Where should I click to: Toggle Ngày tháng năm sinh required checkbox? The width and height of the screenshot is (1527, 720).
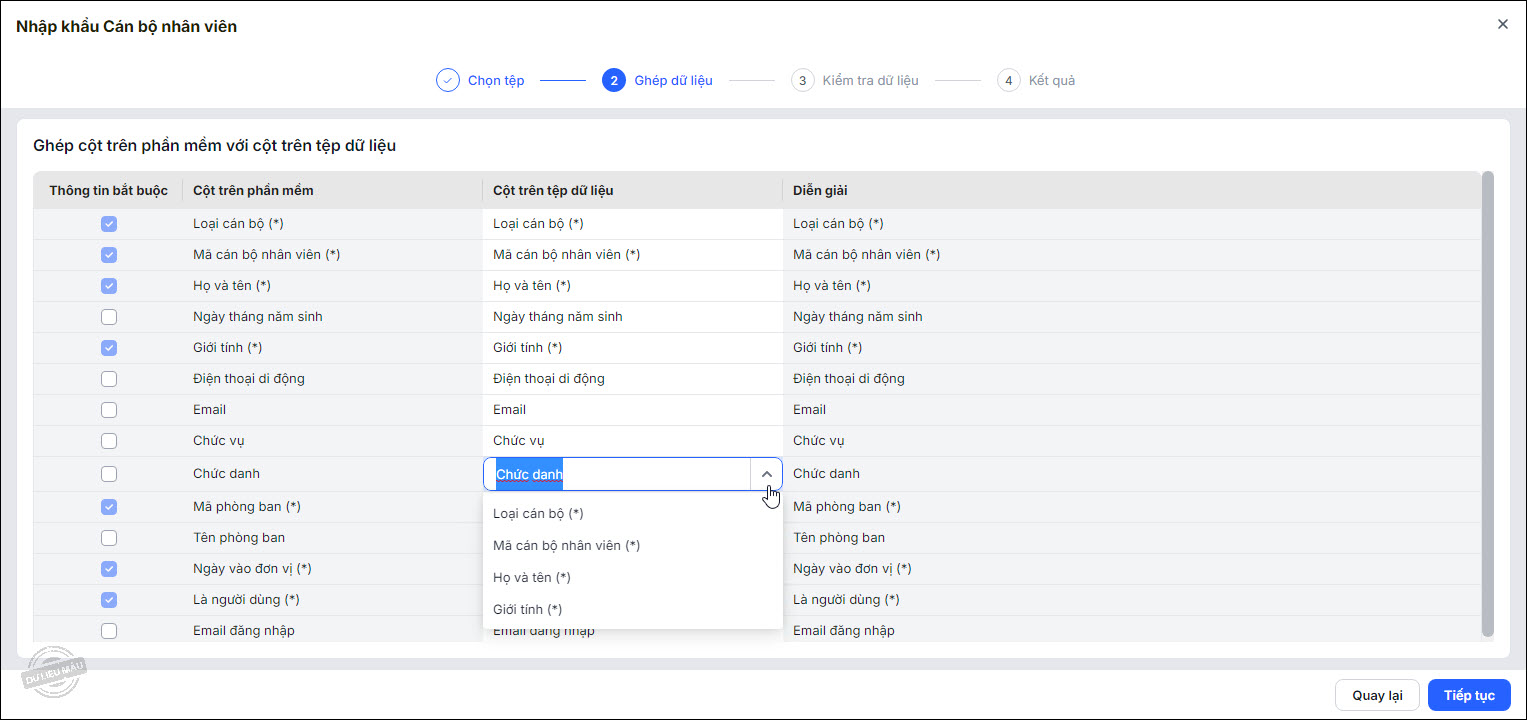[x=109, y=317]
